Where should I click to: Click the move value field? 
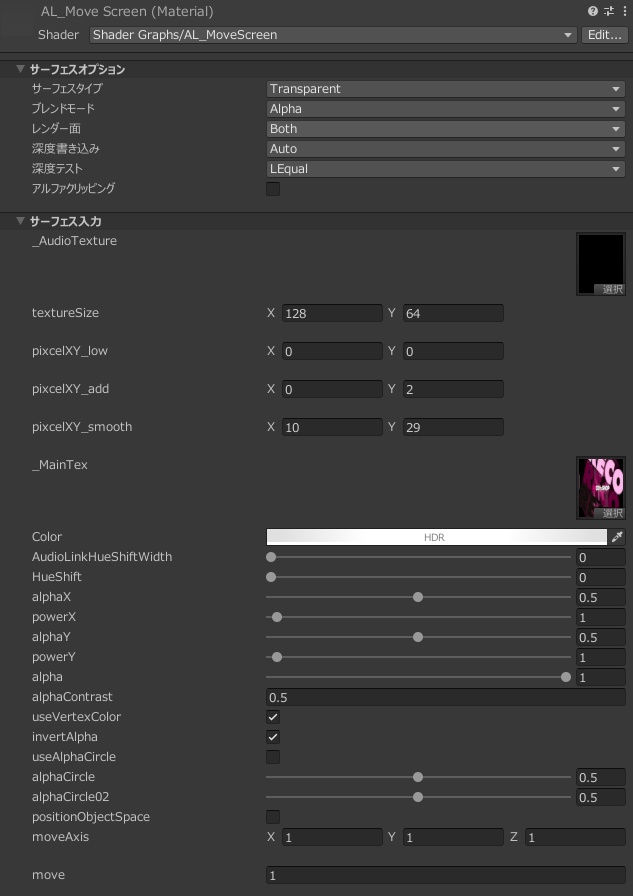coord(446,875)
